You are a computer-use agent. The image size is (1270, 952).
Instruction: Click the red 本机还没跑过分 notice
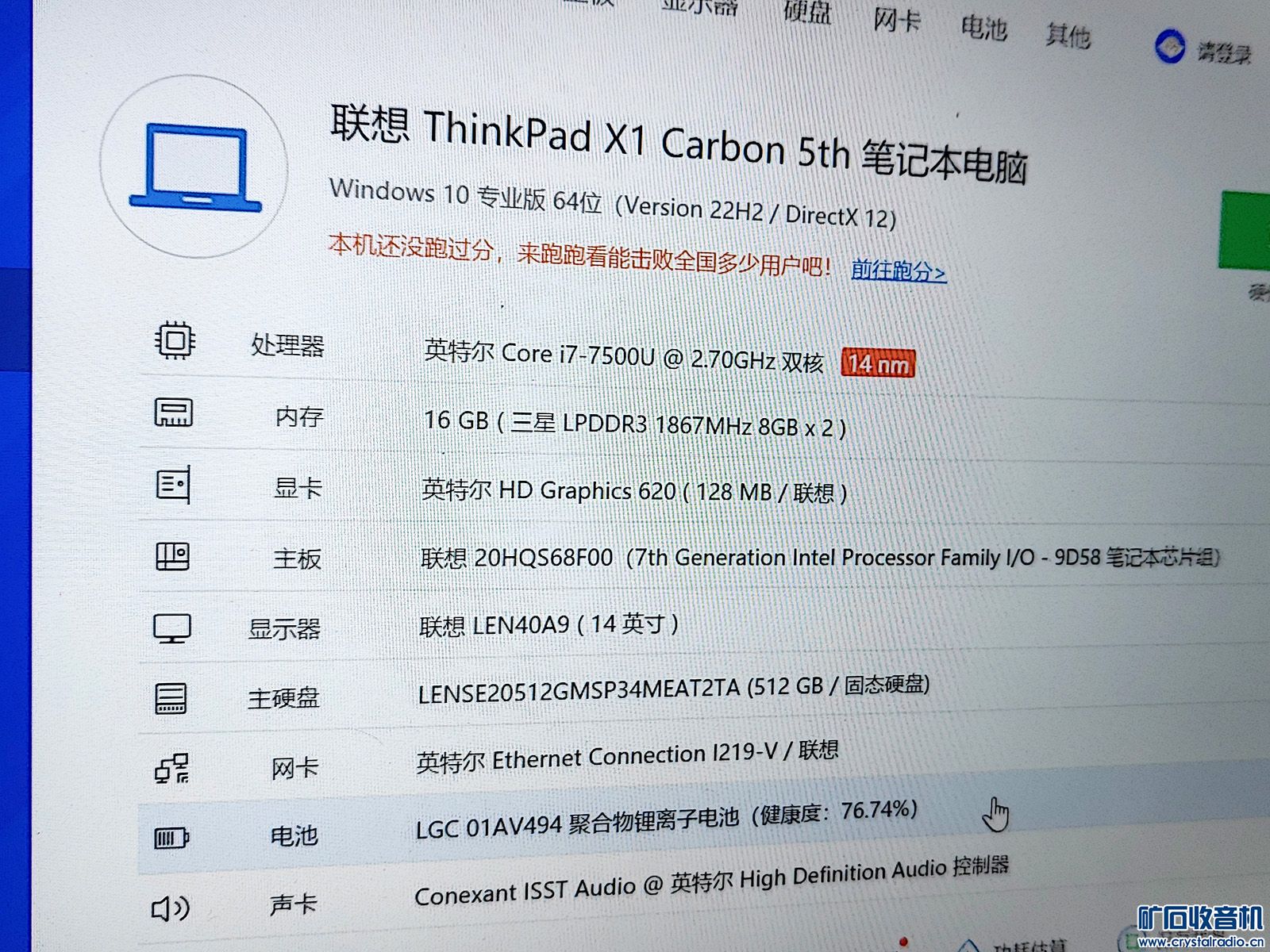click(x=579, y=255)
